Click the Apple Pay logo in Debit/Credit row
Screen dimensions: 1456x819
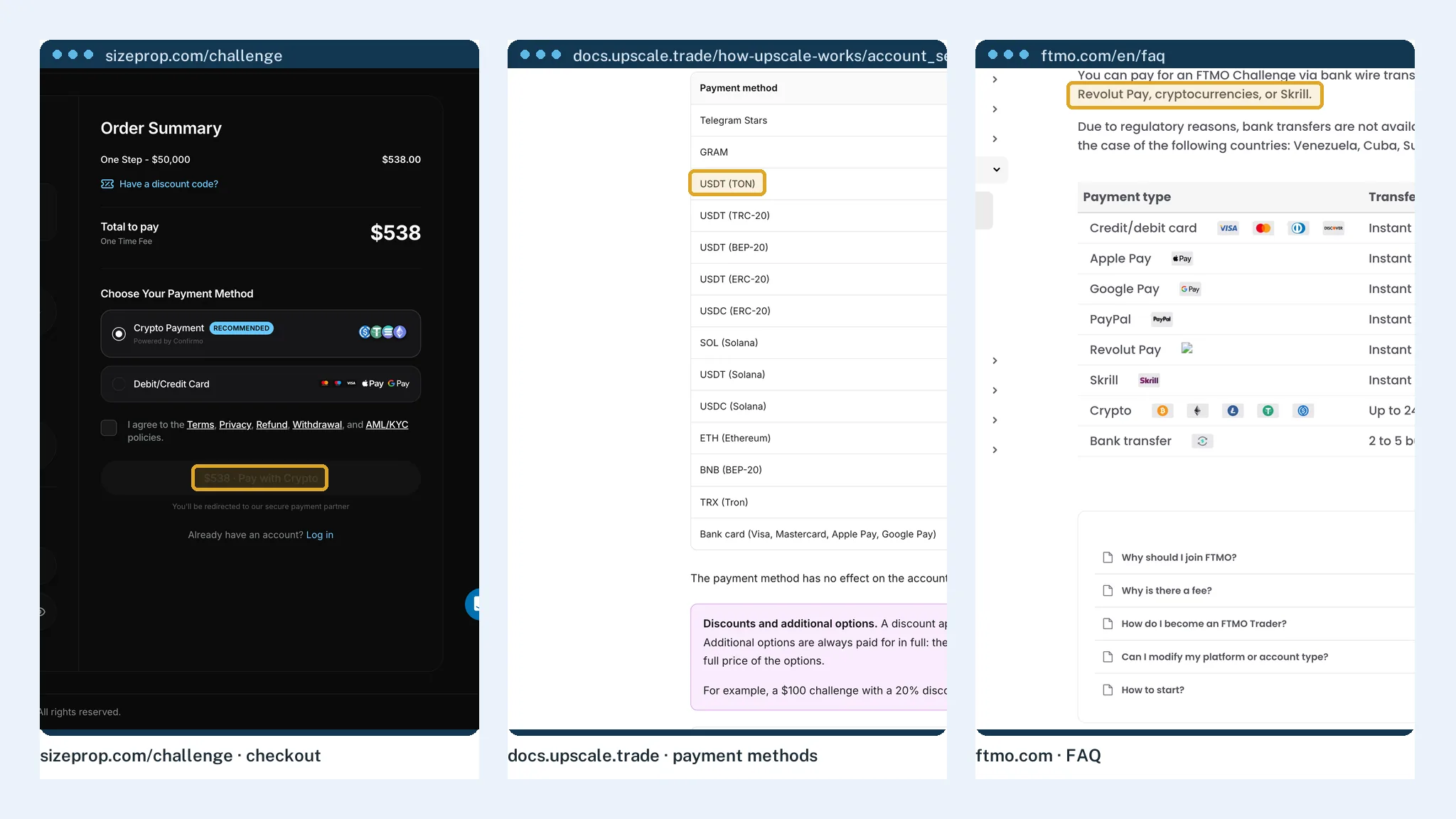click(373, 384)
